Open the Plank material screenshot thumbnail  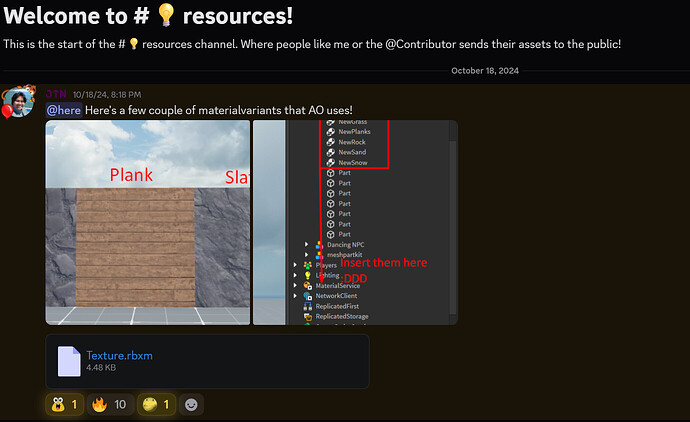pyautogui.click(x=148, y=223)
